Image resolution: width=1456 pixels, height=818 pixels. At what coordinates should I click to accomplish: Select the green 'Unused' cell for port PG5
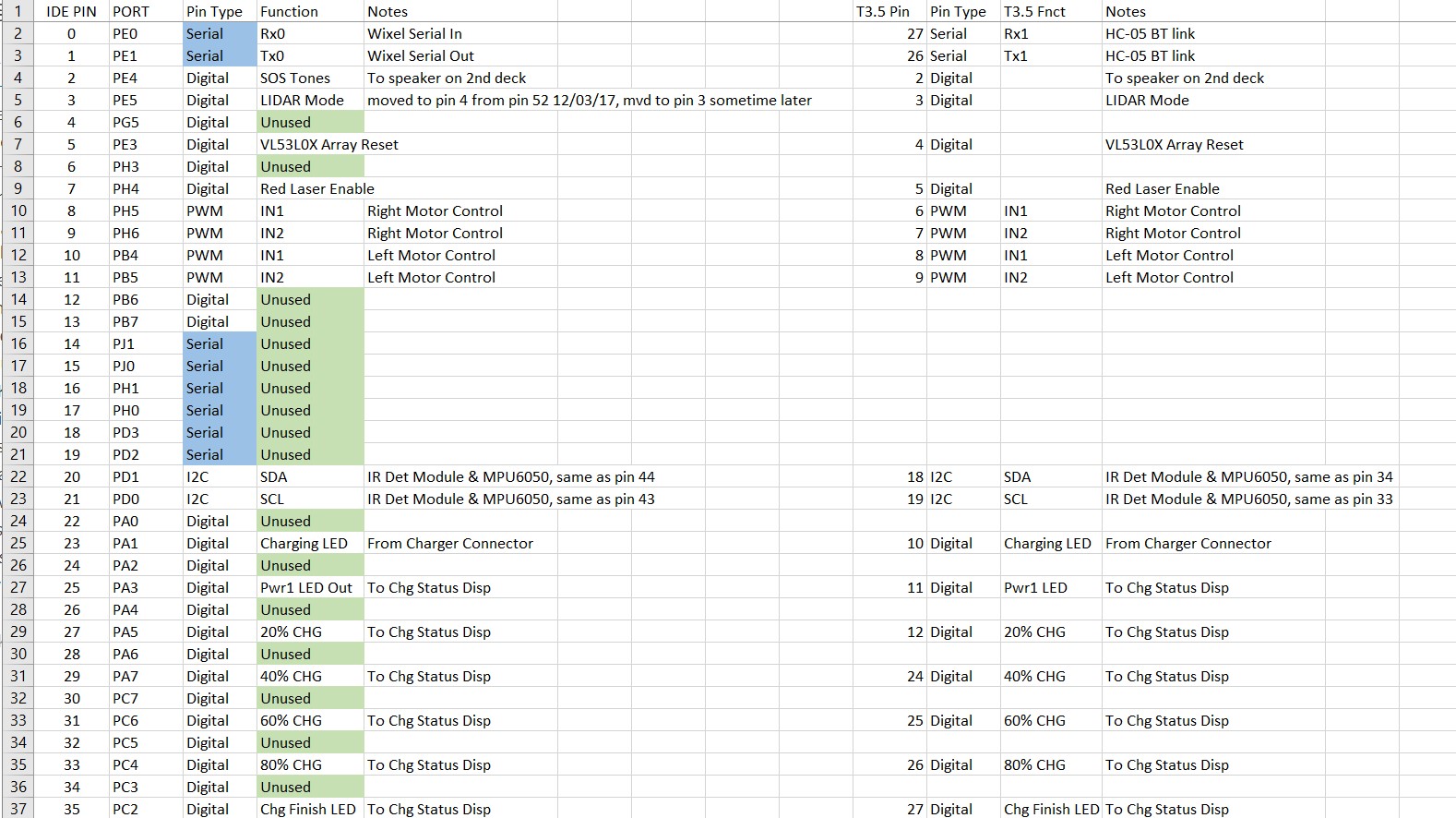(310, 122)
